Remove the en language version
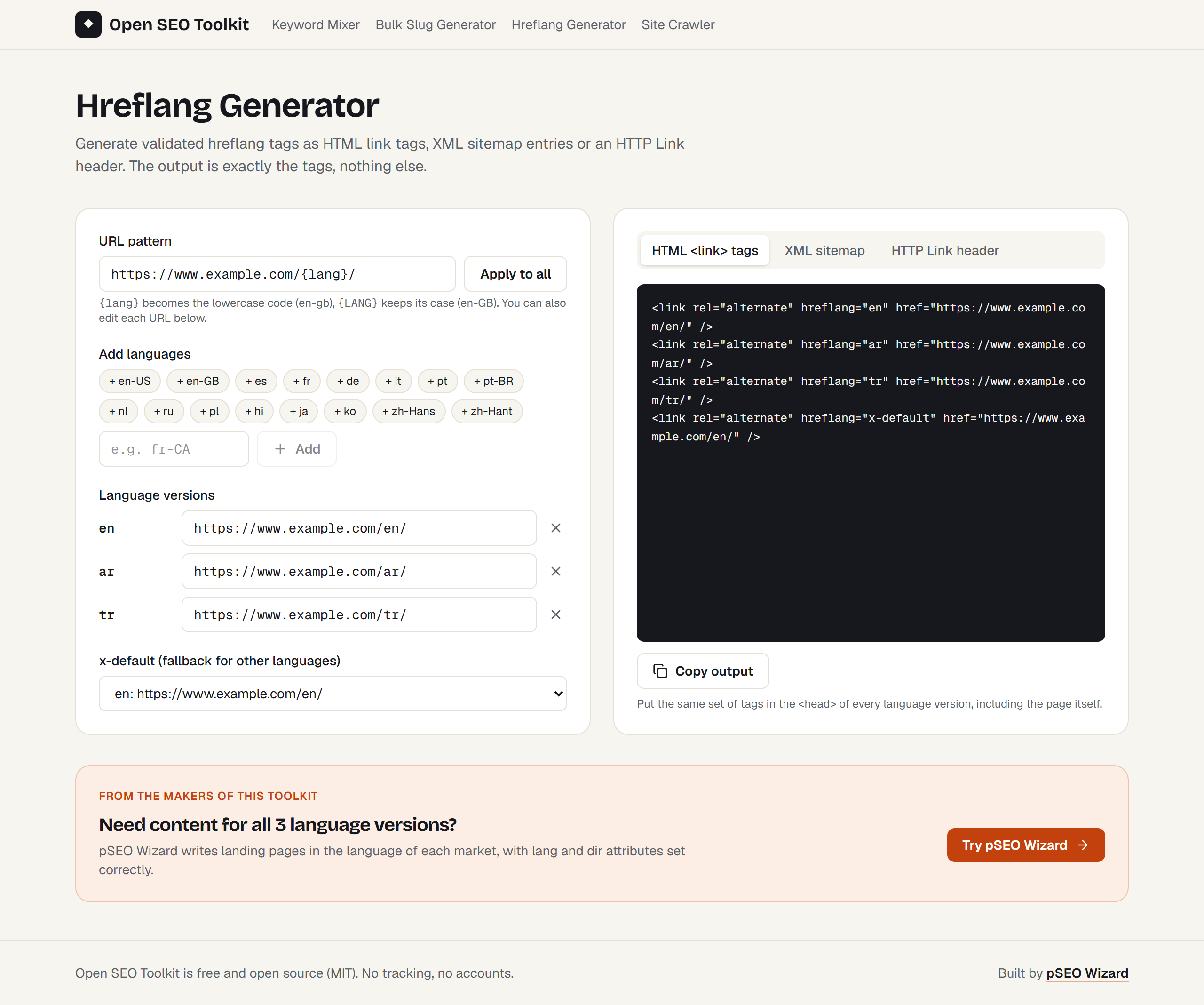 (555, 528)
